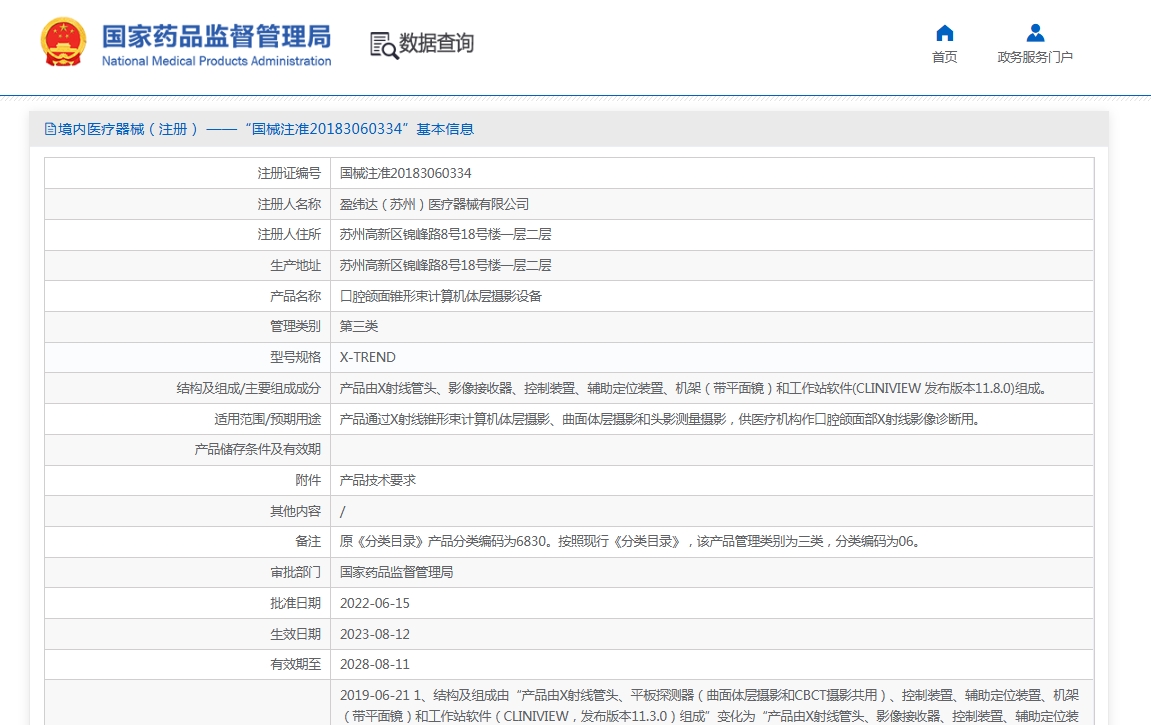Image resolution: width=1151 pixels, height=725 pixels.
Task: Open the 政务服务门户 link
Action: 1035,57
